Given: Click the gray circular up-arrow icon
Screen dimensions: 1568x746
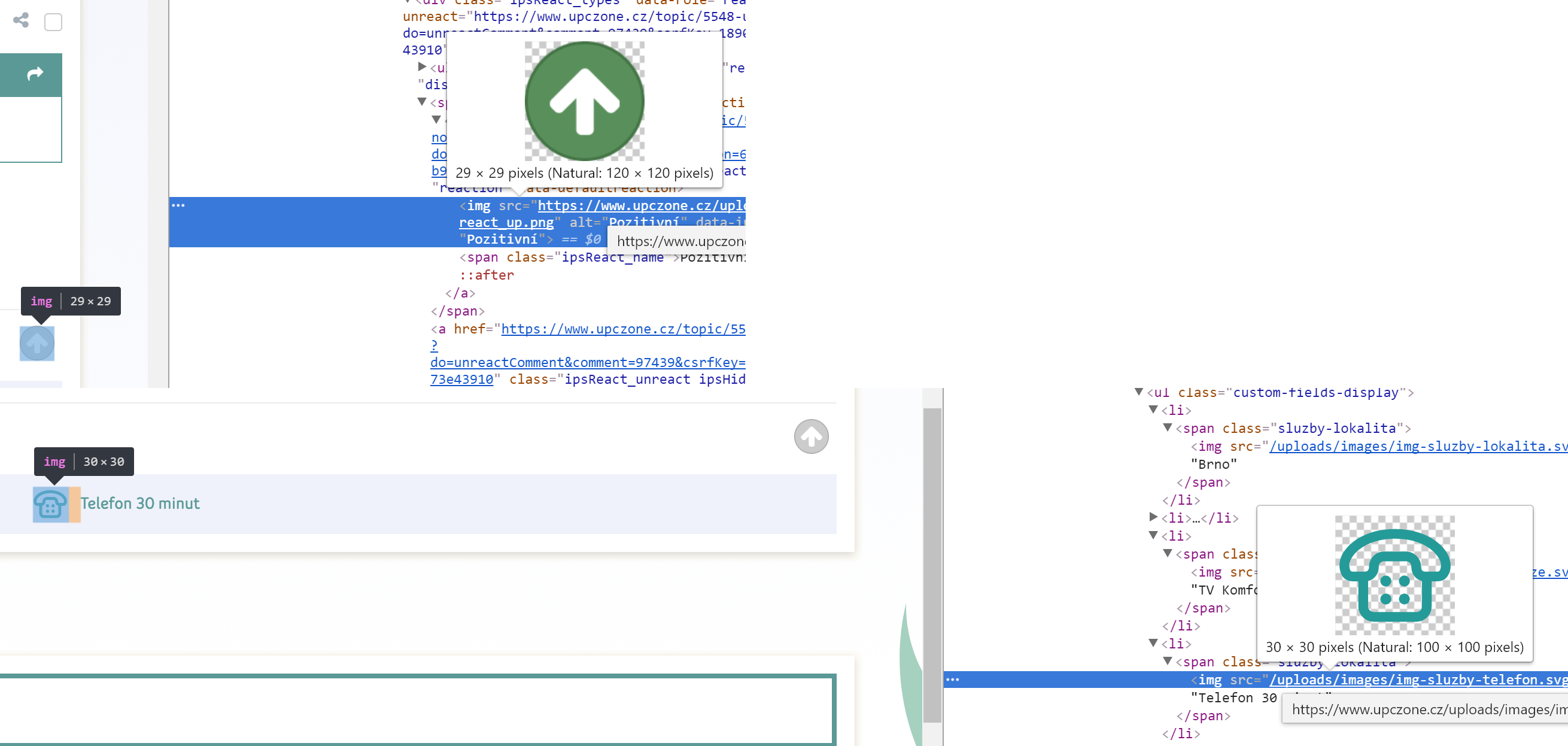Looking at the screenshot, I should [x=811, y=436].
